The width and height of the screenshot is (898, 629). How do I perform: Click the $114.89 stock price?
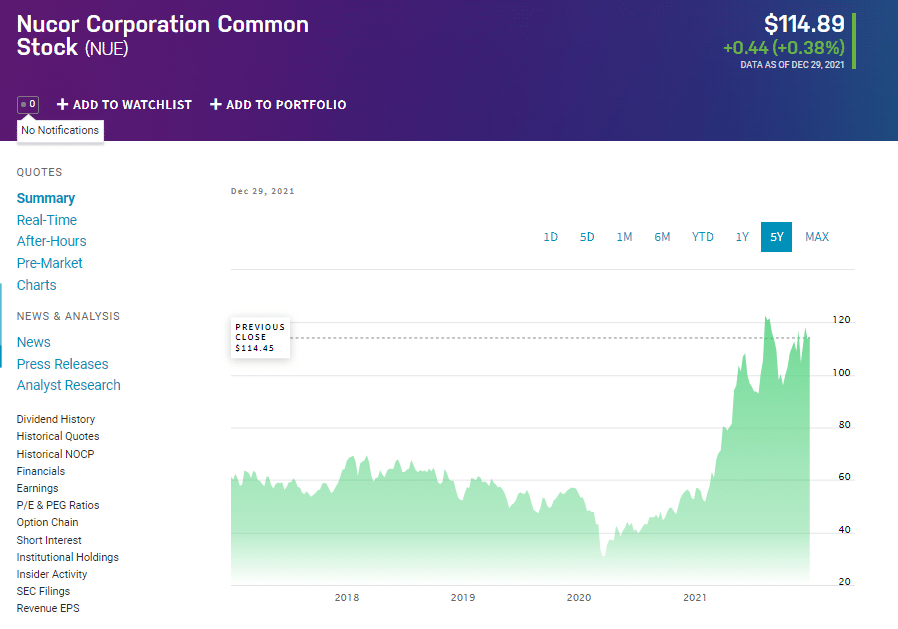(804, 24)
